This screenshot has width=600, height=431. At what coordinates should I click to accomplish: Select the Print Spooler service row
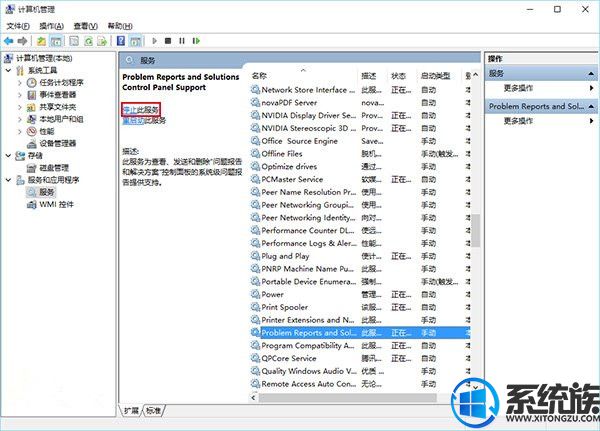pos(360,307)
